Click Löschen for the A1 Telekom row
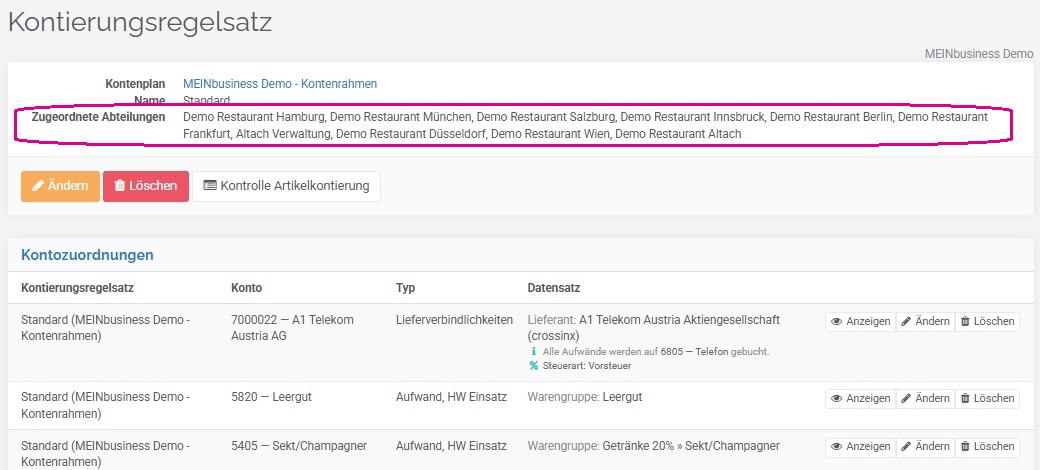This screenshot has height=470, width=1040. pyautogui.click(x=987, y=322)
